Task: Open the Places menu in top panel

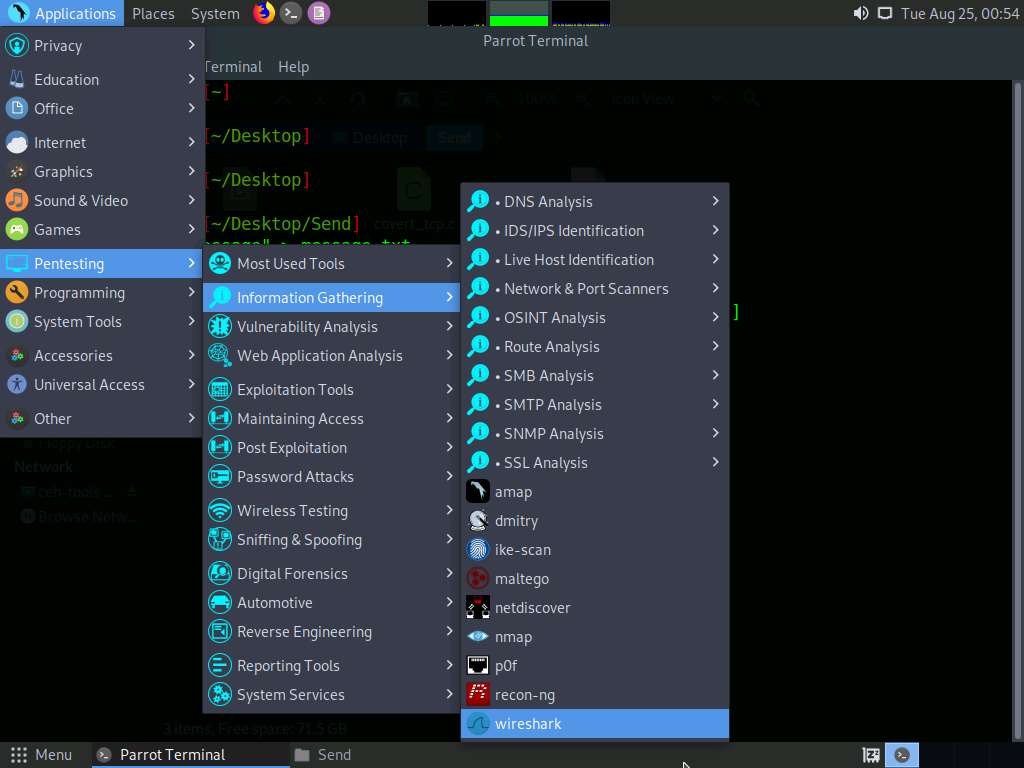Action: [x=153, y=13]
